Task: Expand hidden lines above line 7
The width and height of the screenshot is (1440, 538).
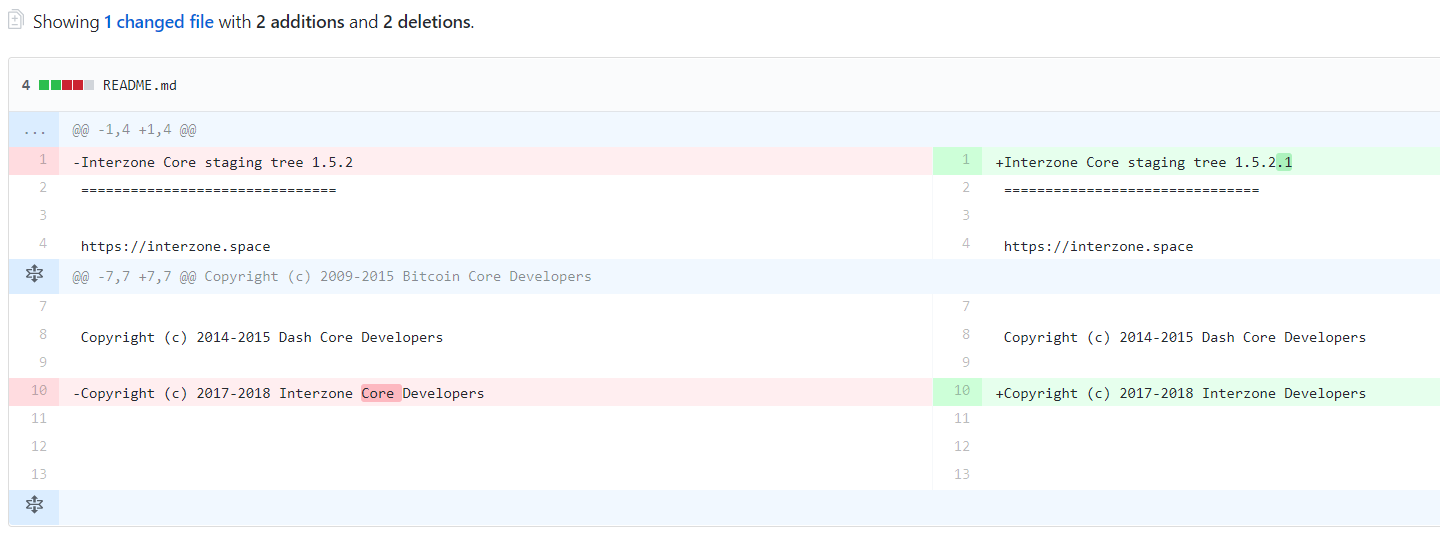Action: (34, 276)
